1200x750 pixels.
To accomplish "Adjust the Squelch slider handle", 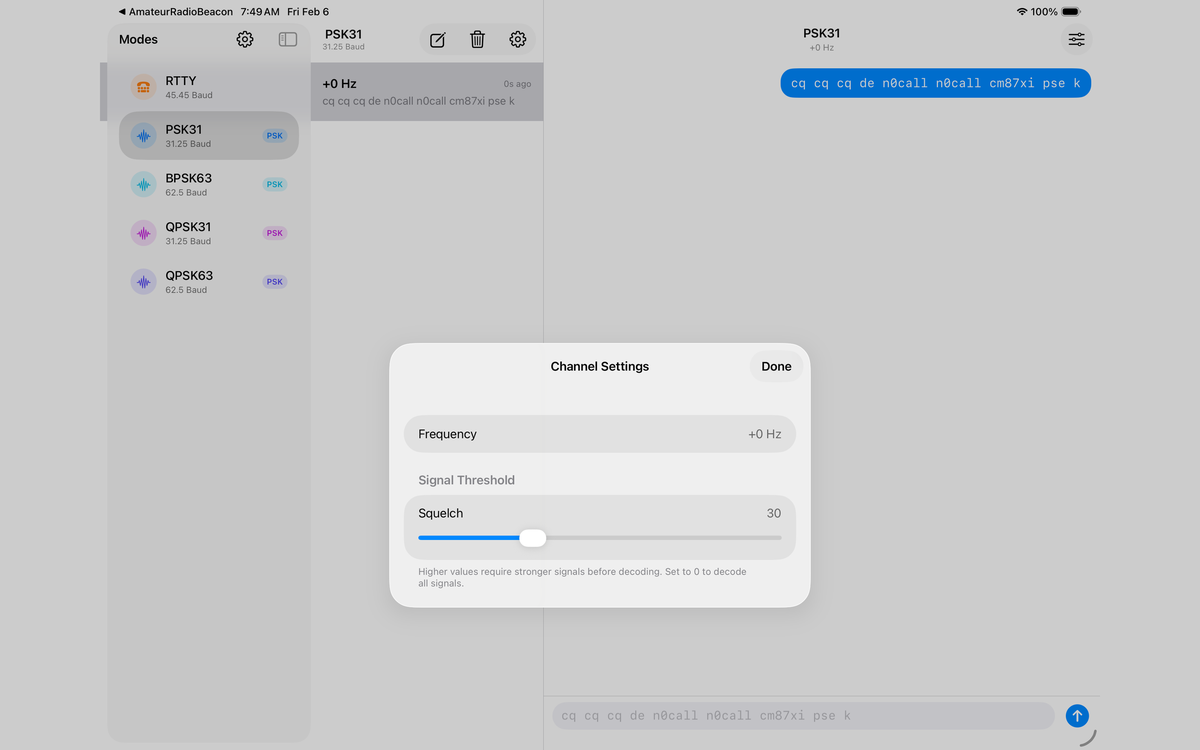I will pos(533,538).
